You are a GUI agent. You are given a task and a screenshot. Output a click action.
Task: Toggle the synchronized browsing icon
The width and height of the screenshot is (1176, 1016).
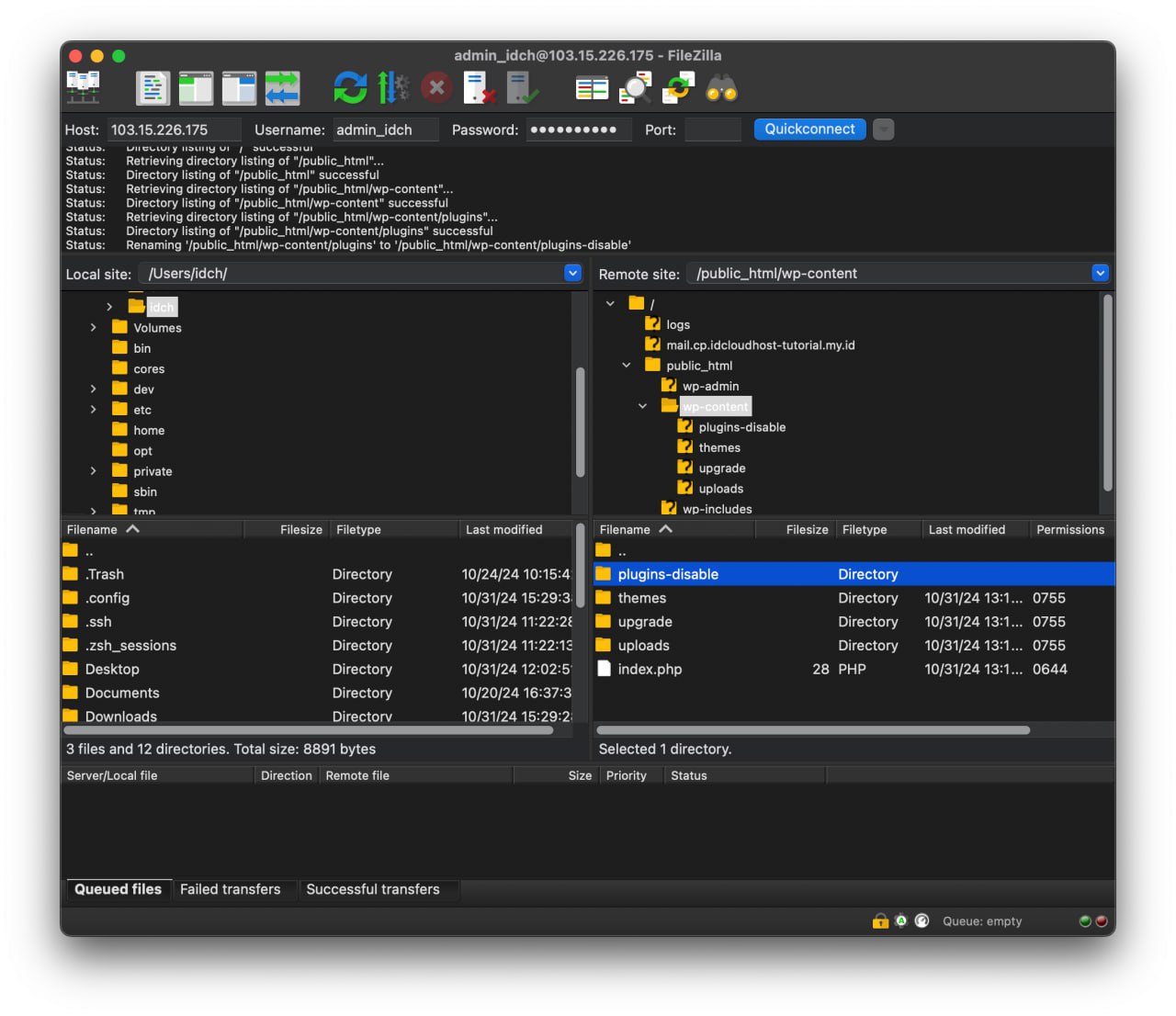(x=678, y=88)
